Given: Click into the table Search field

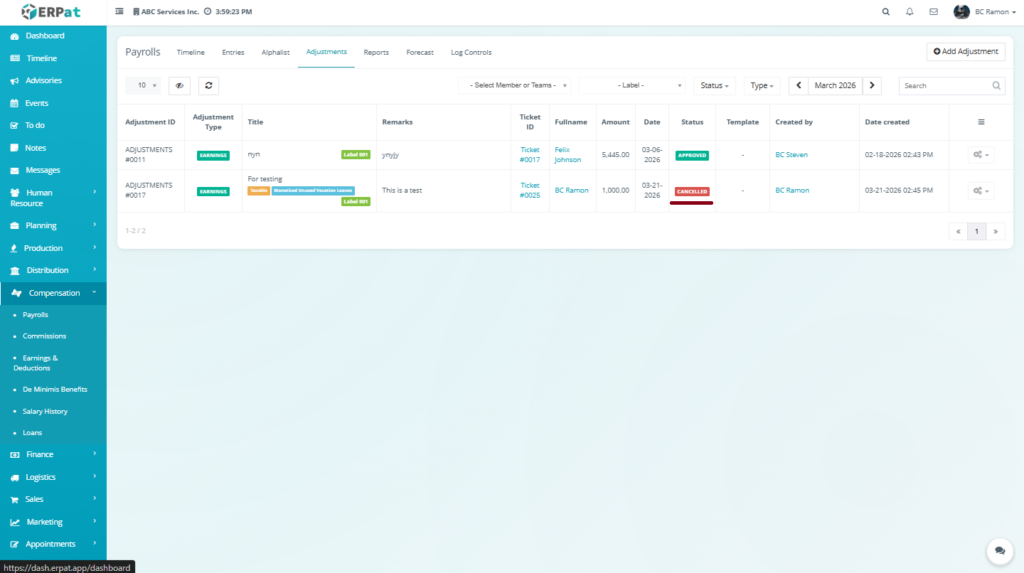Looking at the screenshot, I should point(945,86).
